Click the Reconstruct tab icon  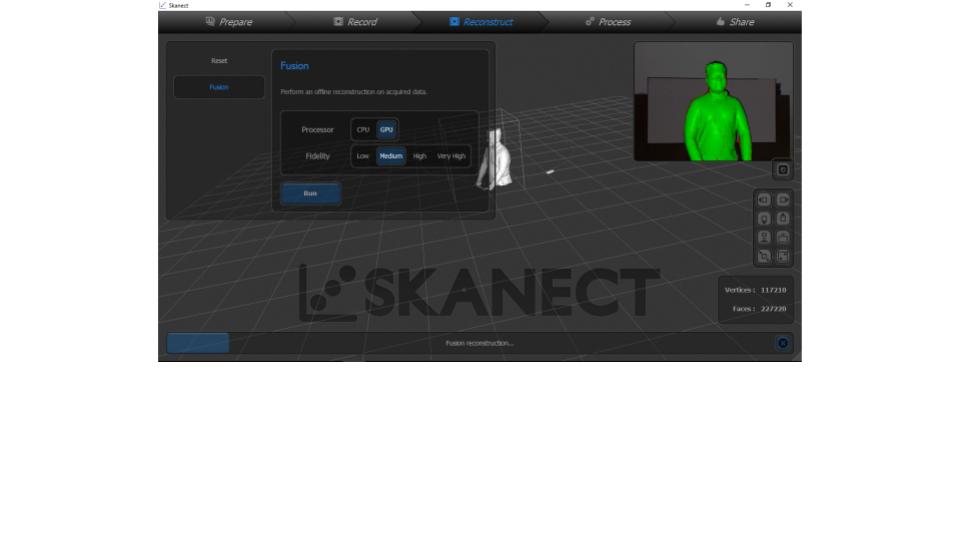point(454,21)
